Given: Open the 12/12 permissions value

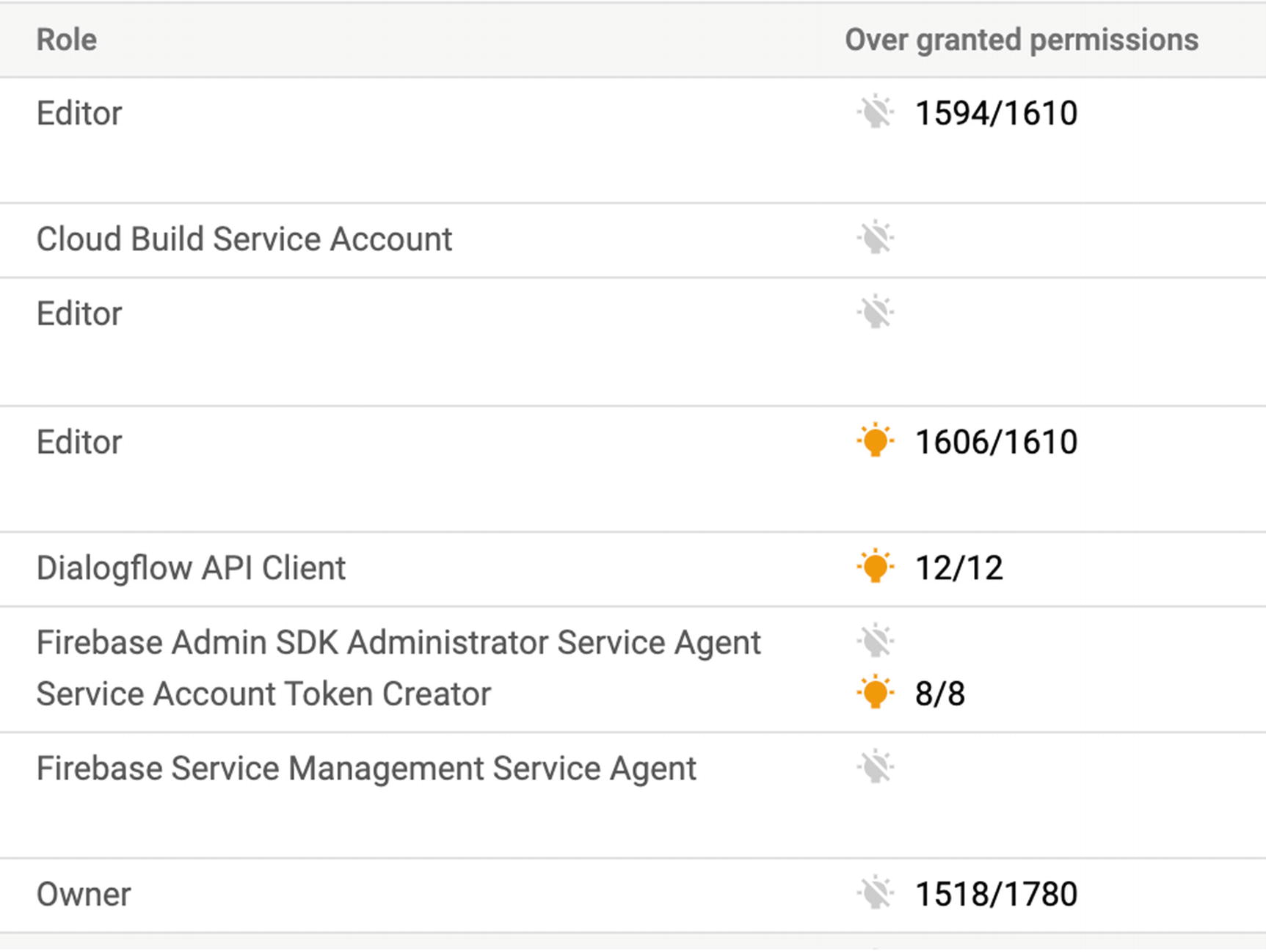Looking at the screenshot, I should 958,568.
